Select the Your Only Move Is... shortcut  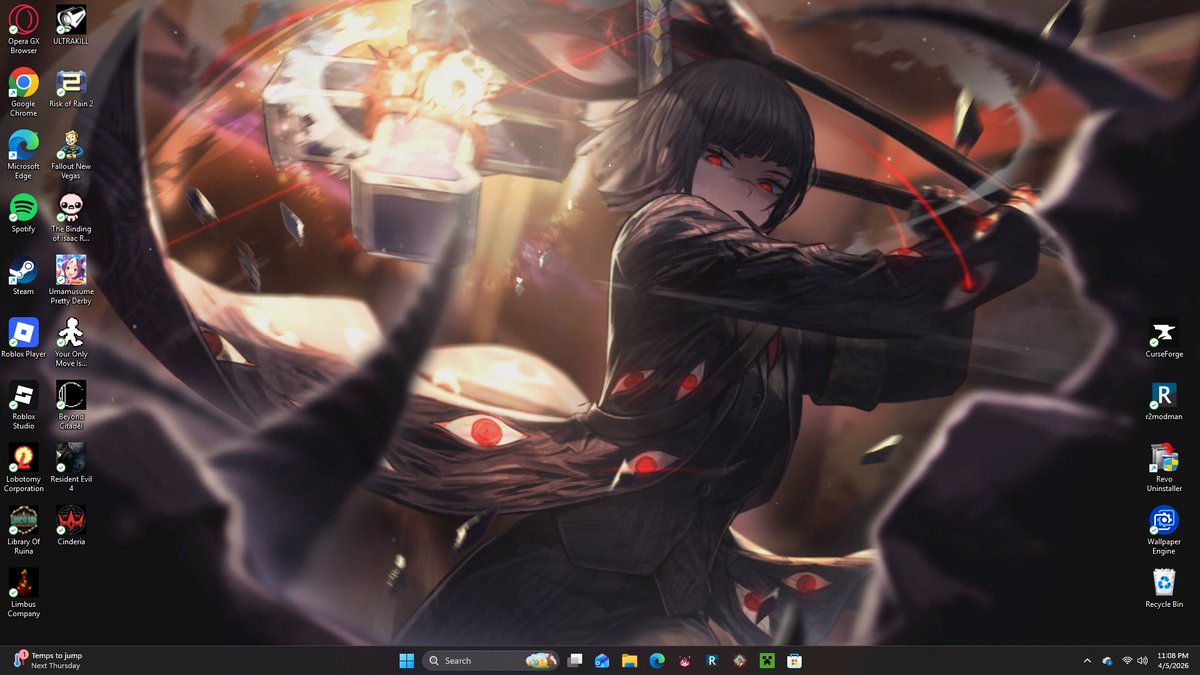click(x=71, y=343)
